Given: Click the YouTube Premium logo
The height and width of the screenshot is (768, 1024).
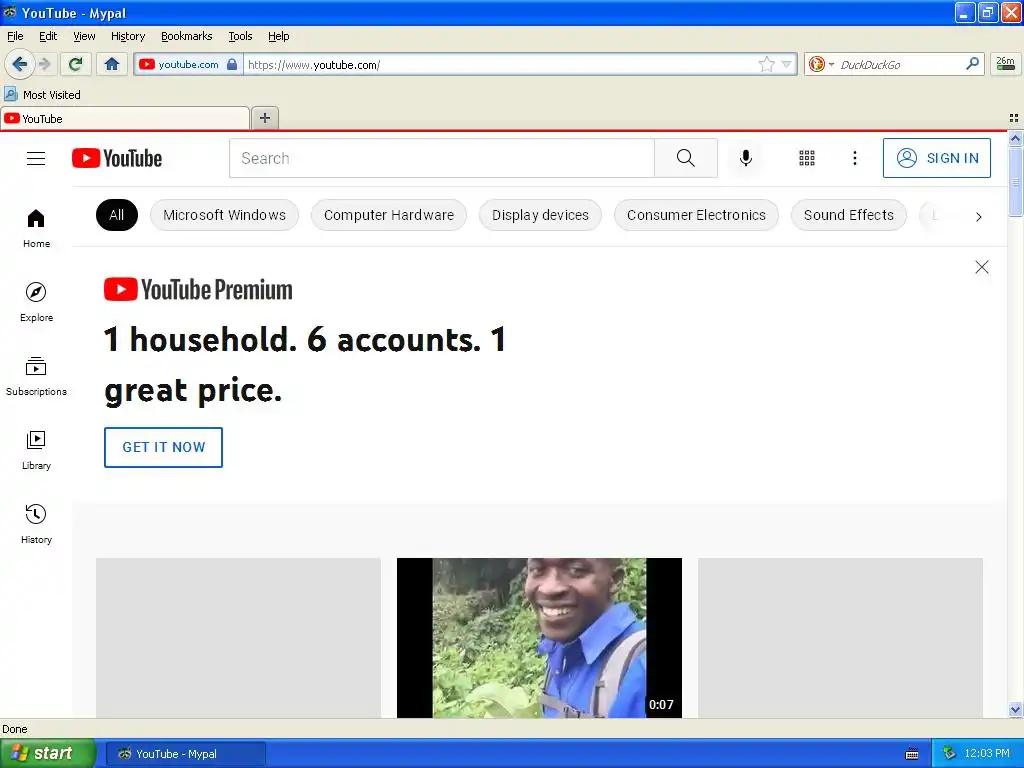Looking at the screenshot, I should point(198,289).
